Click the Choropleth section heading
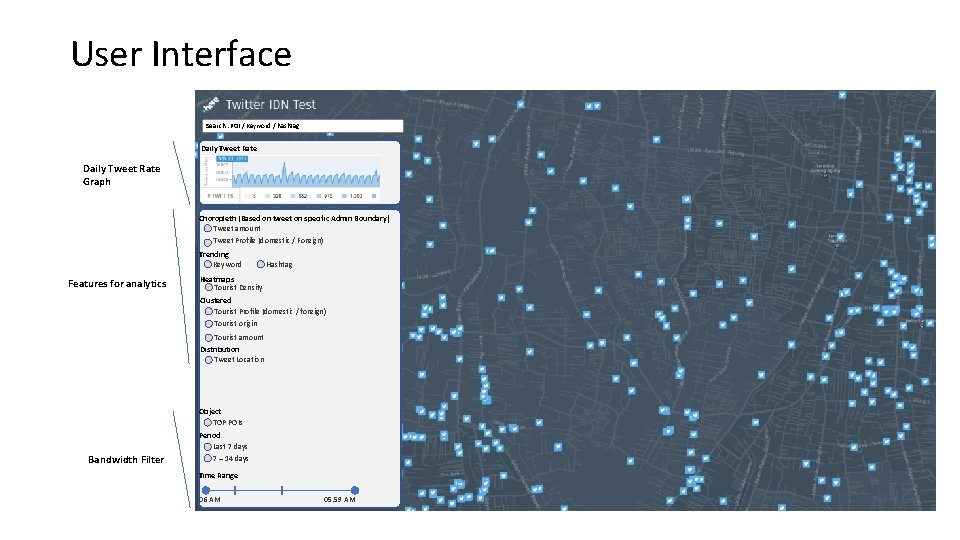960x540 pixels. [294, 219]
